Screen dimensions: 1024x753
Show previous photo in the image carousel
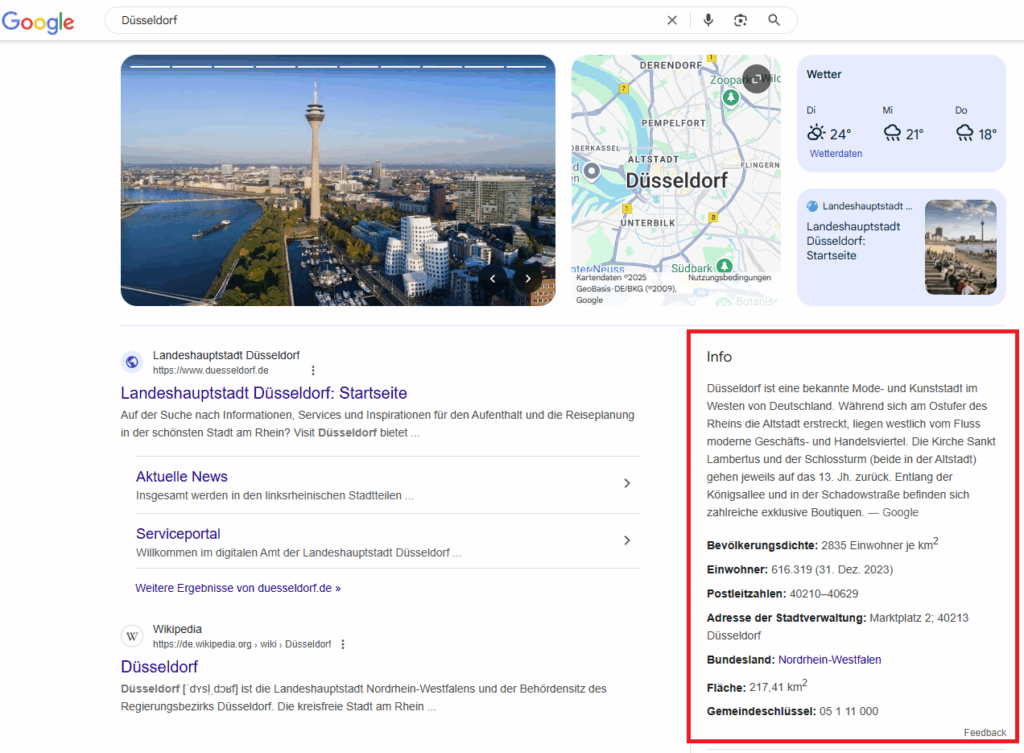pyautogui.click(x=492, y=278)
